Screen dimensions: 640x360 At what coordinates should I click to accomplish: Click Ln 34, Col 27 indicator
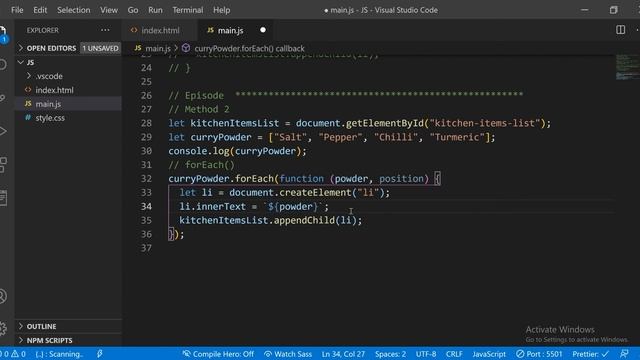(x=343, y=354)
